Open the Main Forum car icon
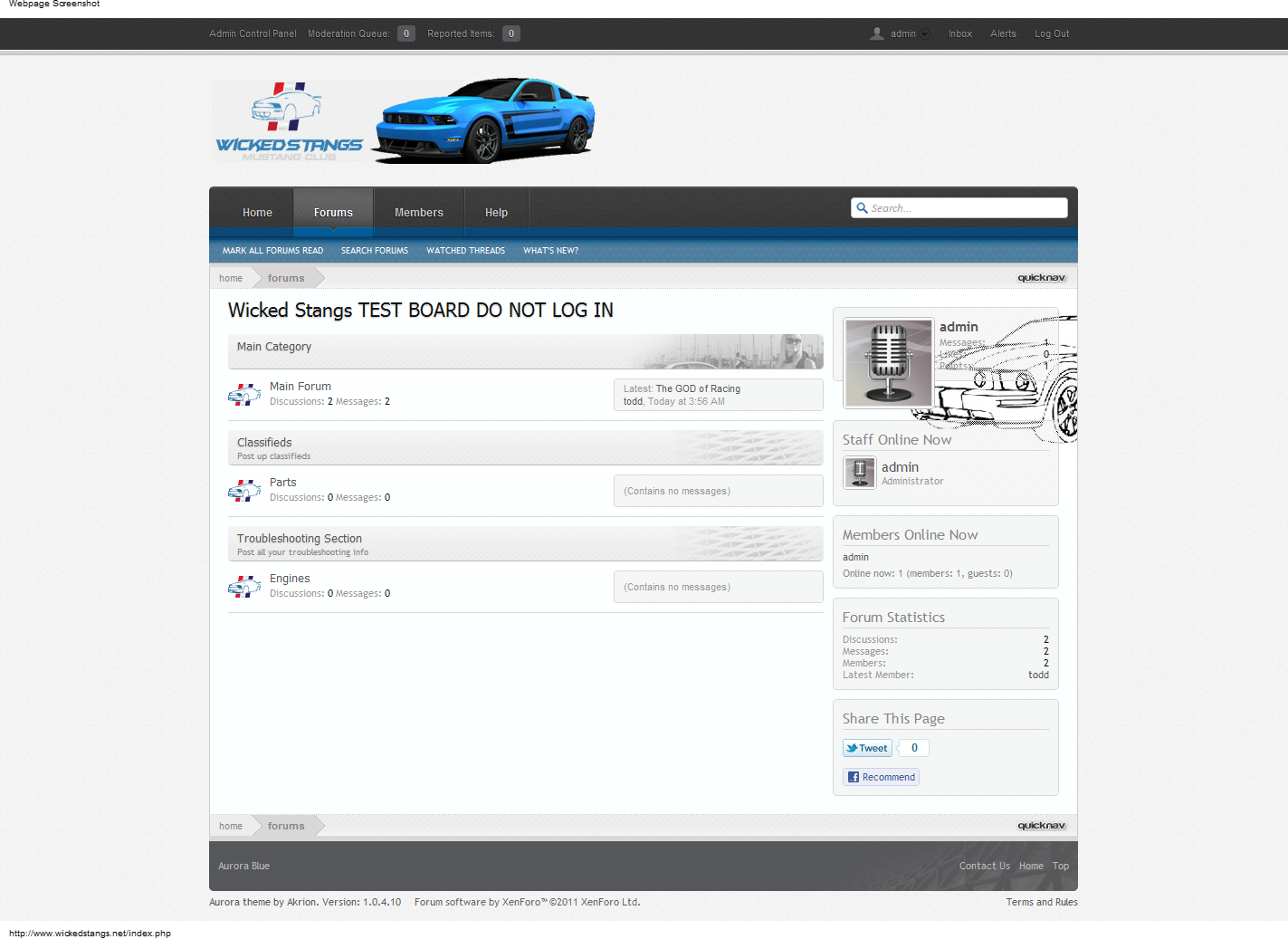The image size is (1288, 939). pyautogui.click(x=244, y=394)
